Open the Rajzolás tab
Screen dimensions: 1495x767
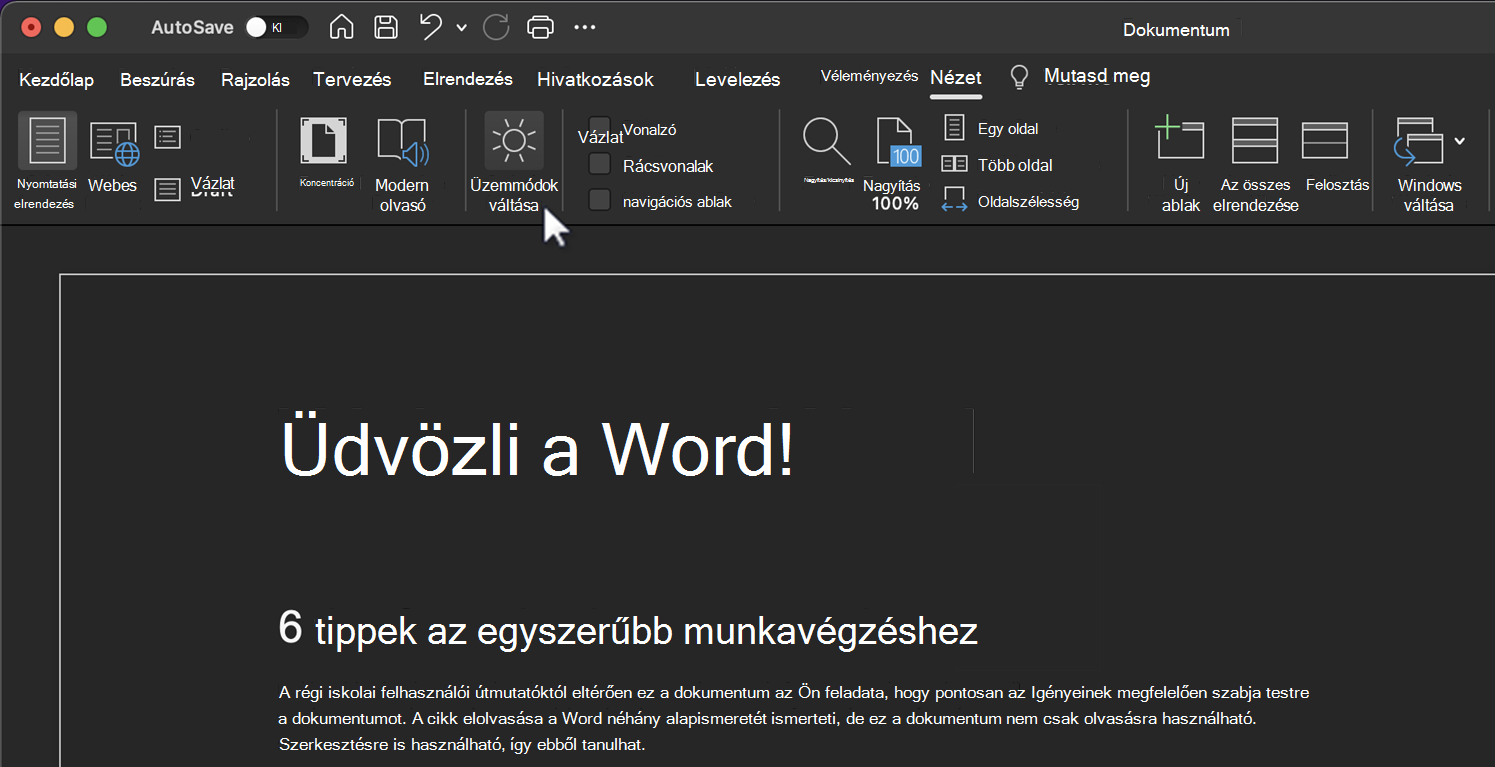coord(255,79)
